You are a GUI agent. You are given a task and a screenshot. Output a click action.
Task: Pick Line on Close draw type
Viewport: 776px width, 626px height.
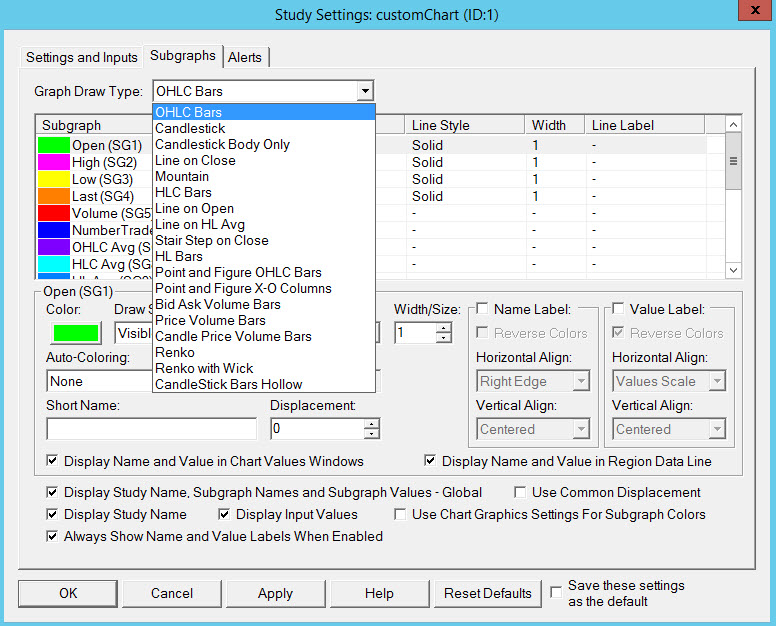(264, 160)
